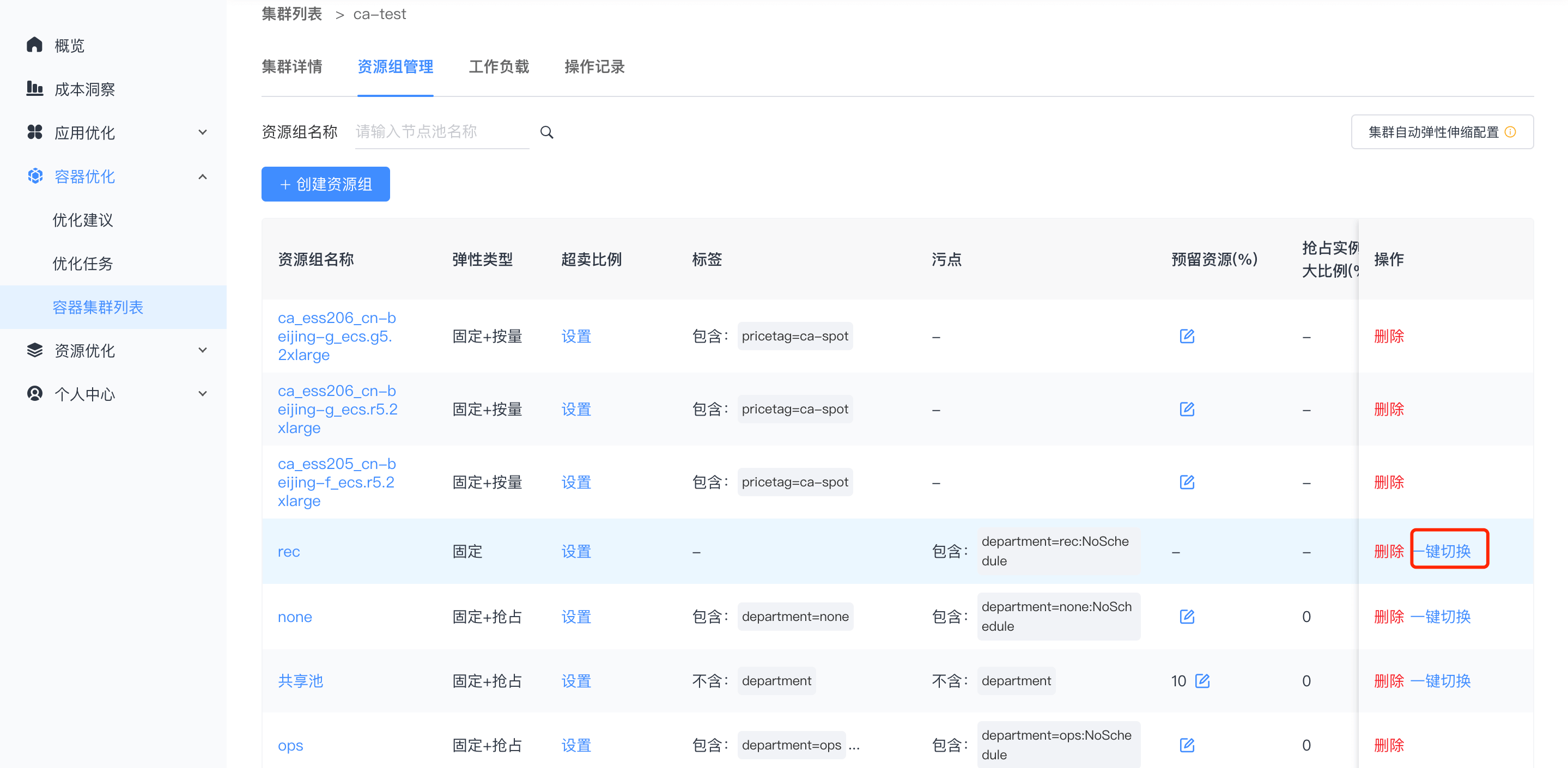
Task: Edit reserved resource value 10 for 共享池
Action: [x=1202, y=680]
